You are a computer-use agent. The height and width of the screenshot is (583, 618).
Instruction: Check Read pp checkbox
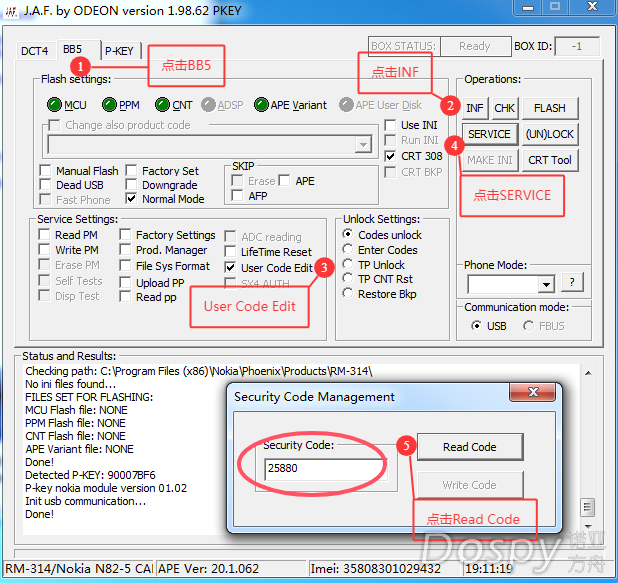point(125,296)
